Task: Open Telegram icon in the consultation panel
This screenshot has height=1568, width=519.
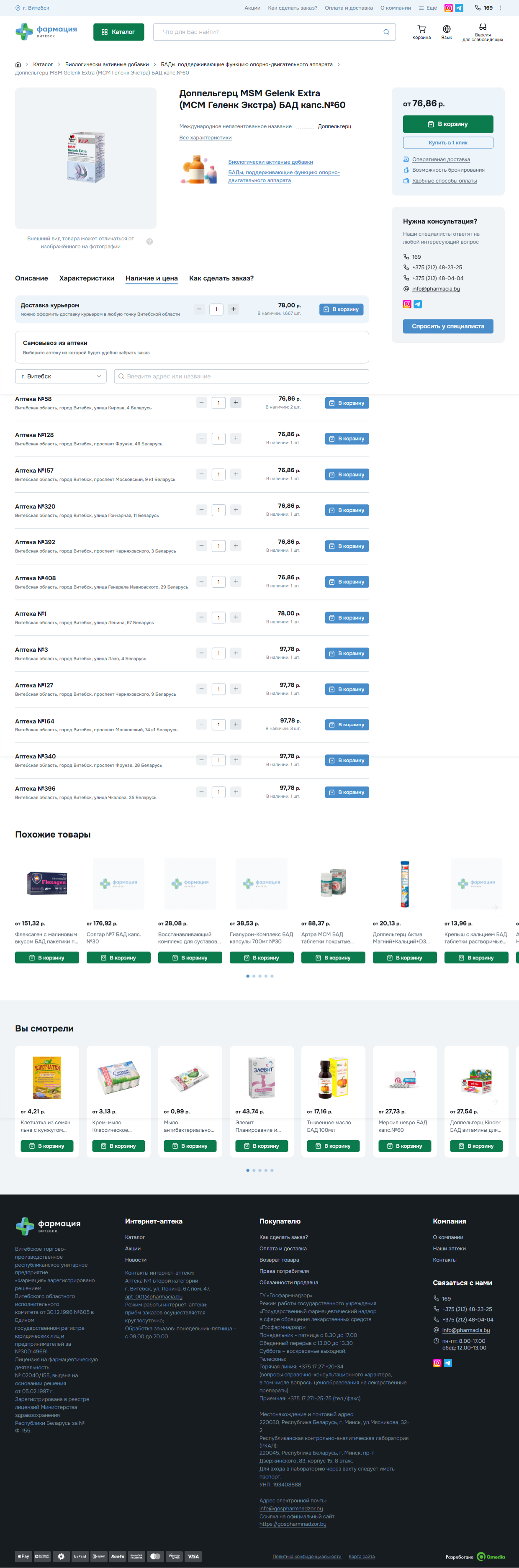Action: pyautogui.click(x=418, y=304)
